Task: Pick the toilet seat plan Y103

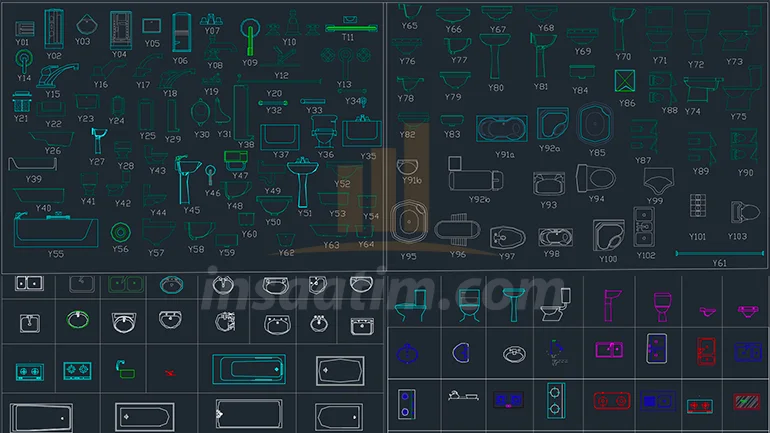Action: pos(745,213)
